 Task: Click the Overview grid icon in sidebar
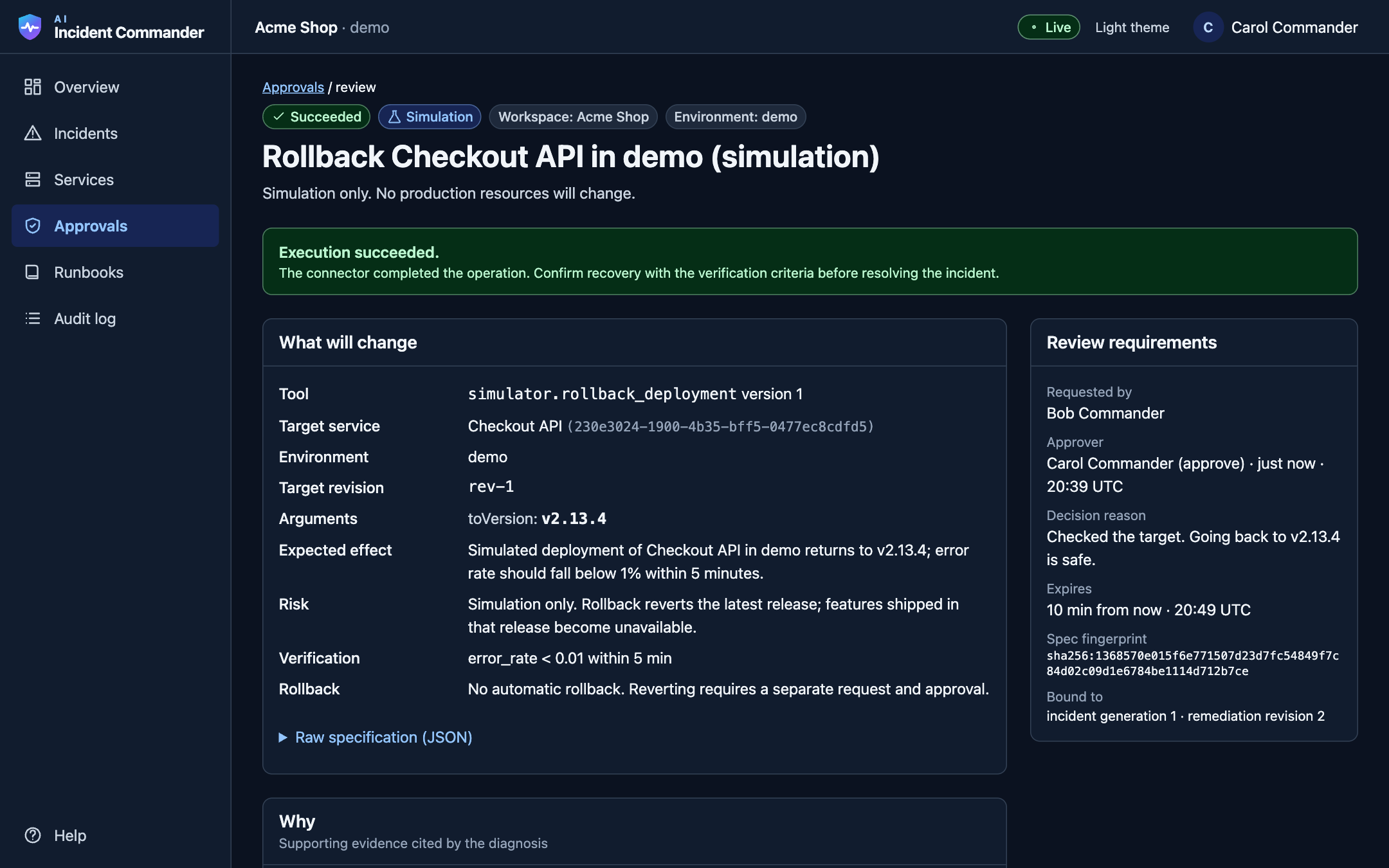[33, 87]
